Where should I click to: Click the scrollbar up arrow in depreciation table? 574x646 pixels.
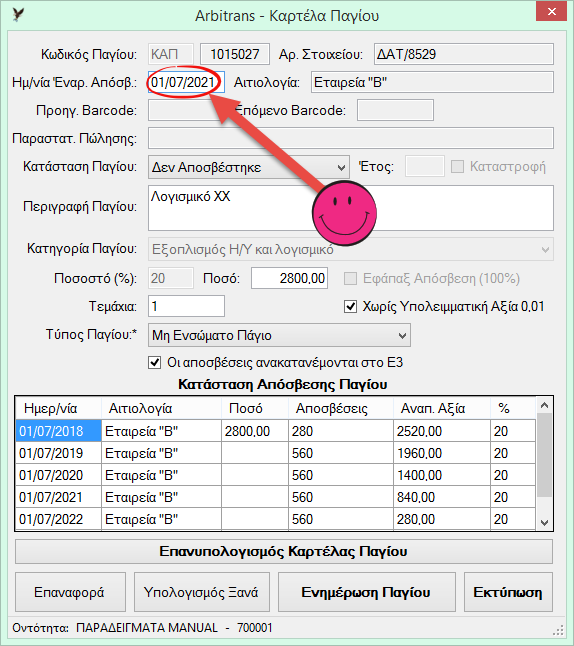(544, 405)
